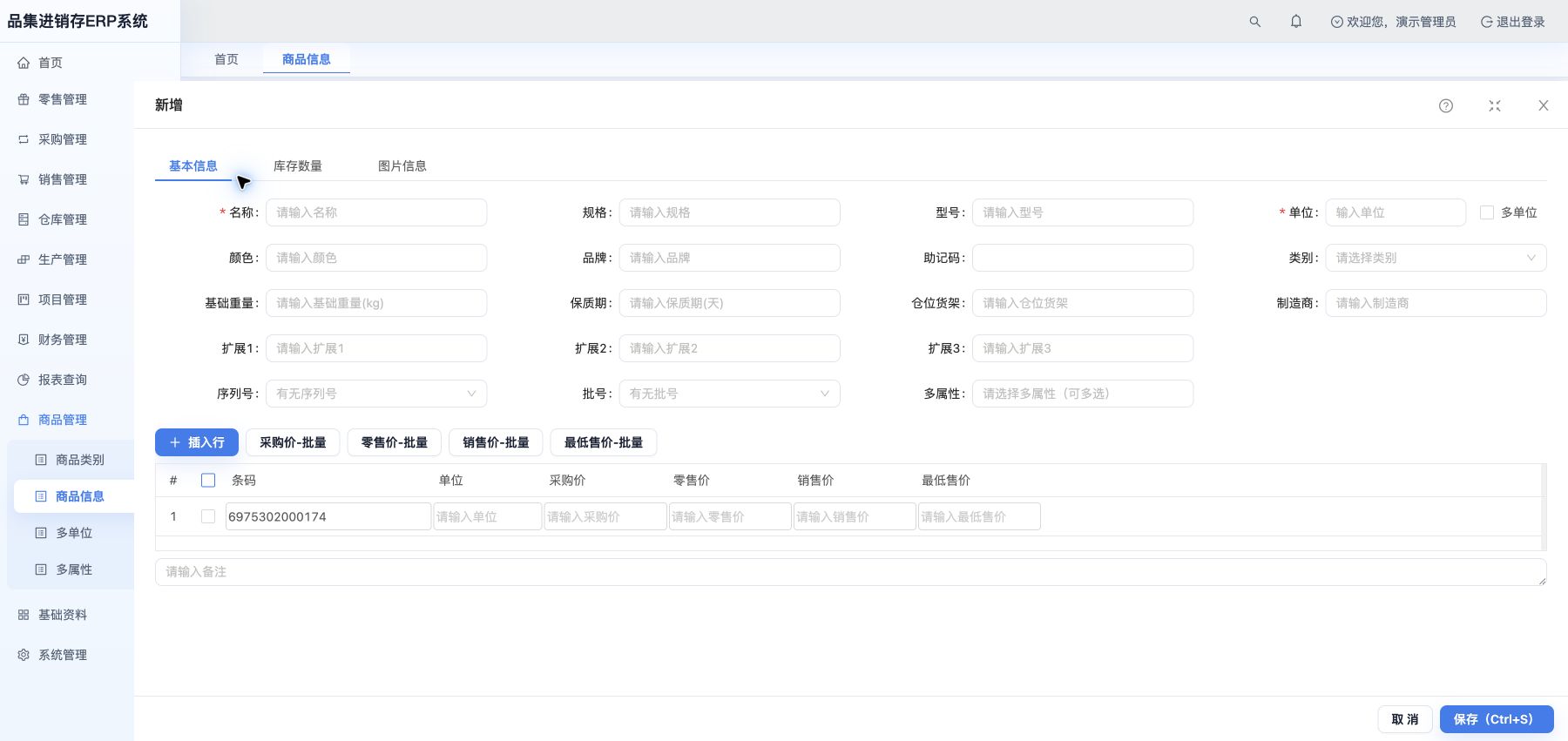The height and width of the screenshot is (741, 1568).
Task: Check row 1 checkbox for barcode 6975302000174
Action: 208,516
